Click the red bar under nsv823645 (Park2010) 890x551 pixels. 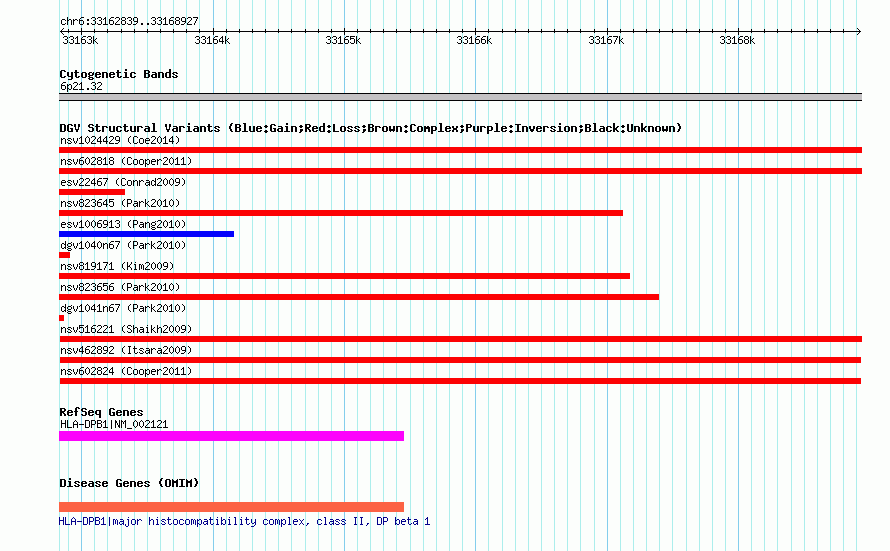tap(341, 213)
